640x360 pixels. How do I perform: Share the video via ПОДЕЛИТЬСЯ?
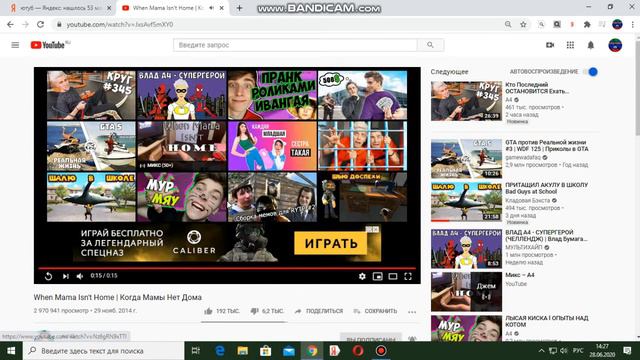[x=319, y=311]
